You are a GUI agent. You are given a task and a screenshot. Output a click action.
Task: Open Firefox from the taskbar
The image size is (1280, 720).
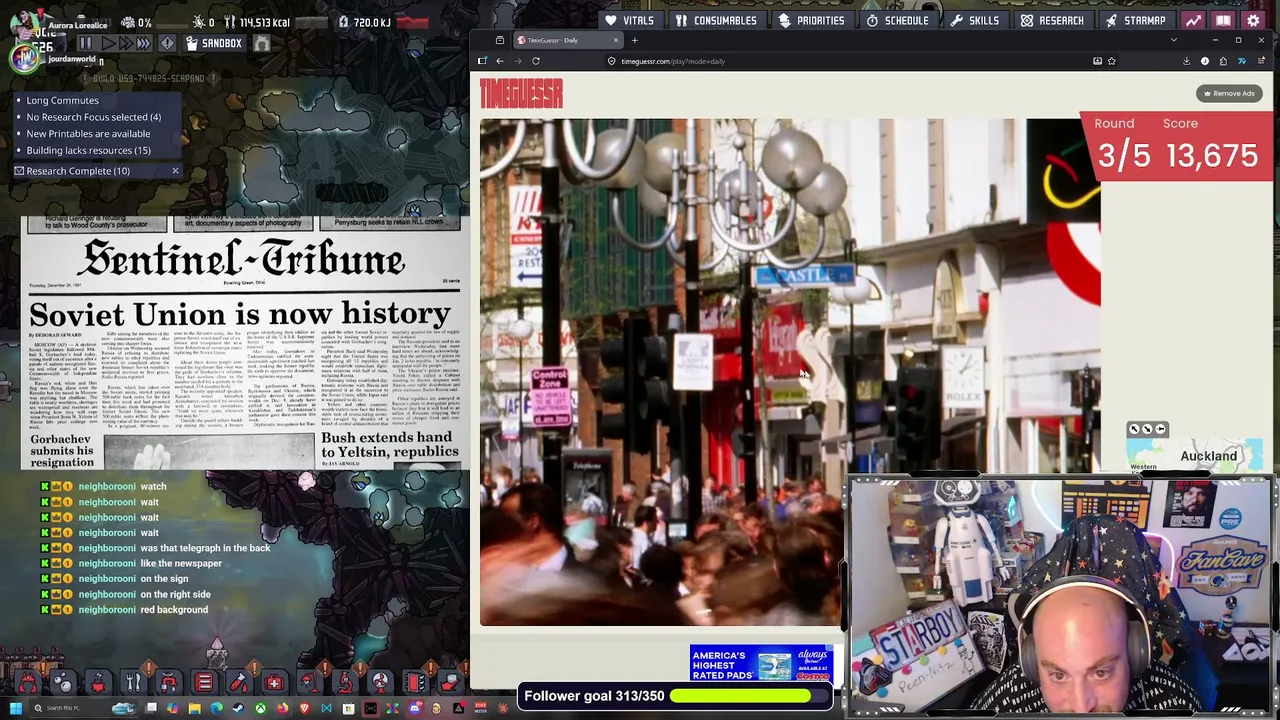pos(282,709)
